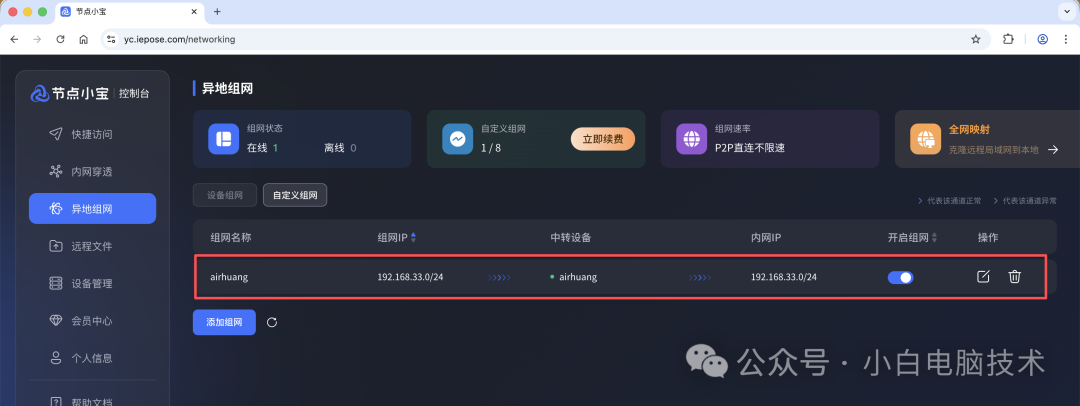This screenshot has width=1080, height=406.
Task: Sort the table by 组网IP column
Action: pyautogui.click(x=413, y=238)
